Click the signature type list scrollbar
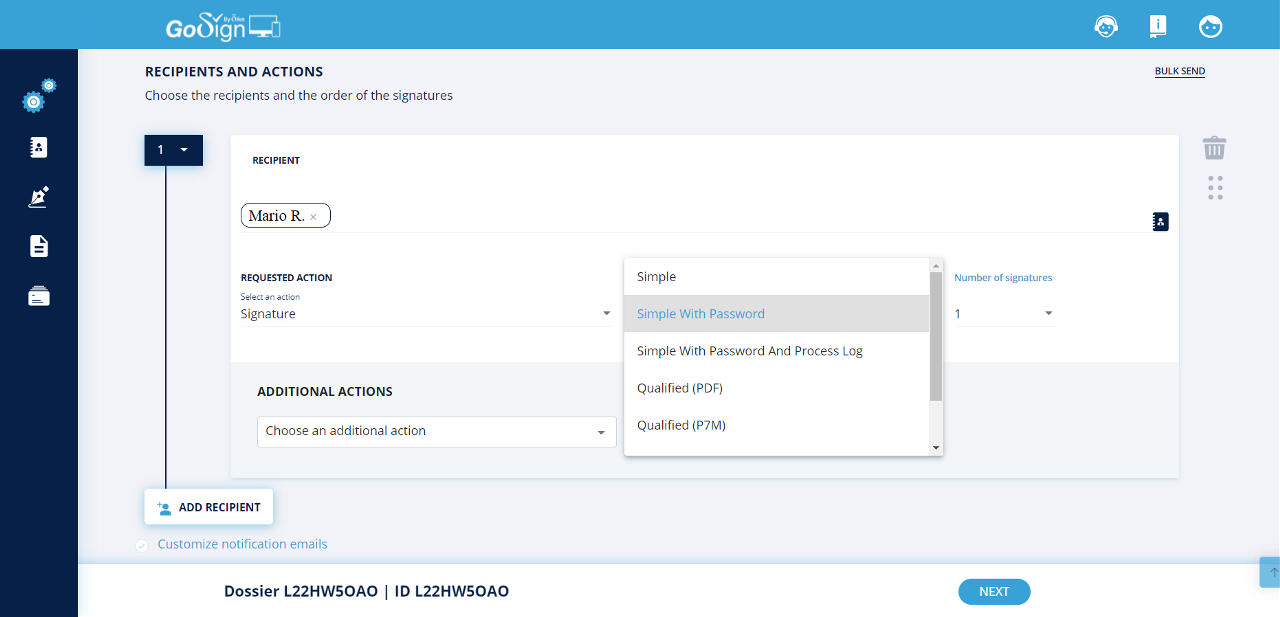This screenshot has height=617, width=1280. coord(936,336)
